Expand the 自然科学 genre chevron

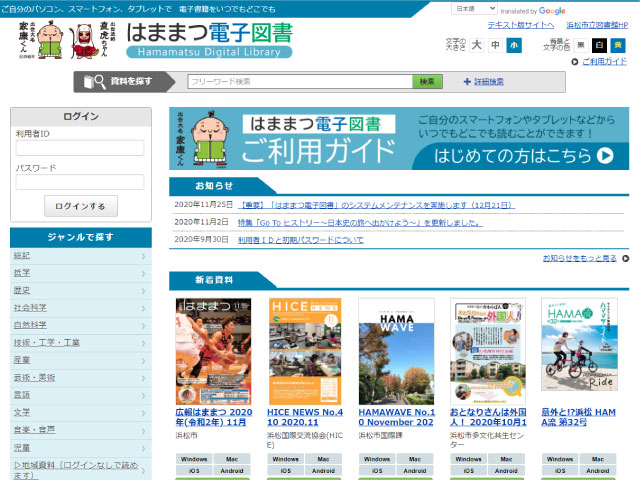click(x=144, y=326)
